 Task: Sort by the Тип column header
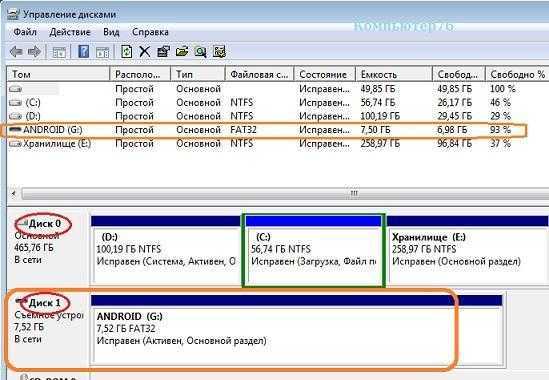pos(198,74)
